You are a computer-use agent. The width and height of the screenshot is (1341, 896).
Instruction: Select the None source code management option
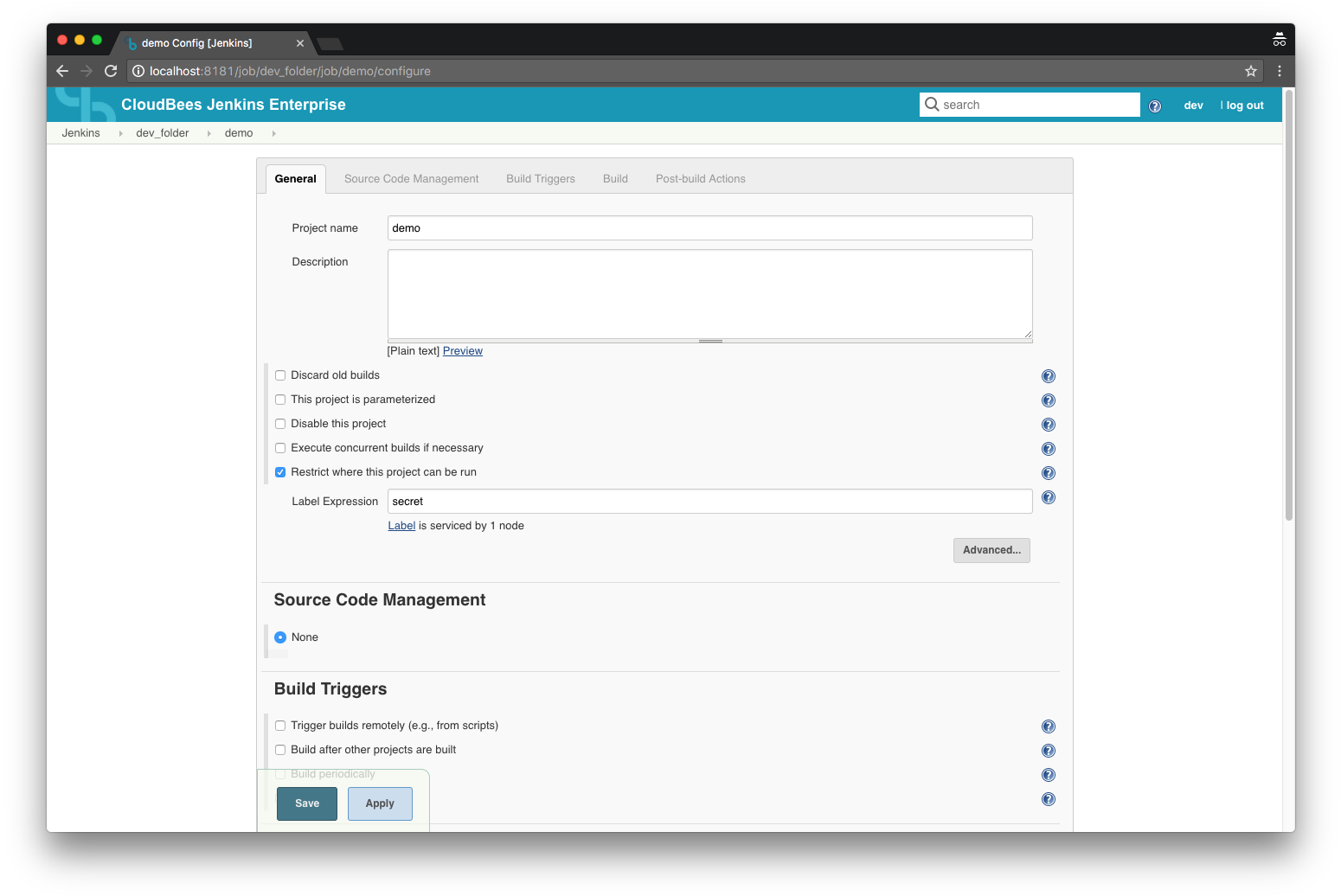(x=280, y=637)
